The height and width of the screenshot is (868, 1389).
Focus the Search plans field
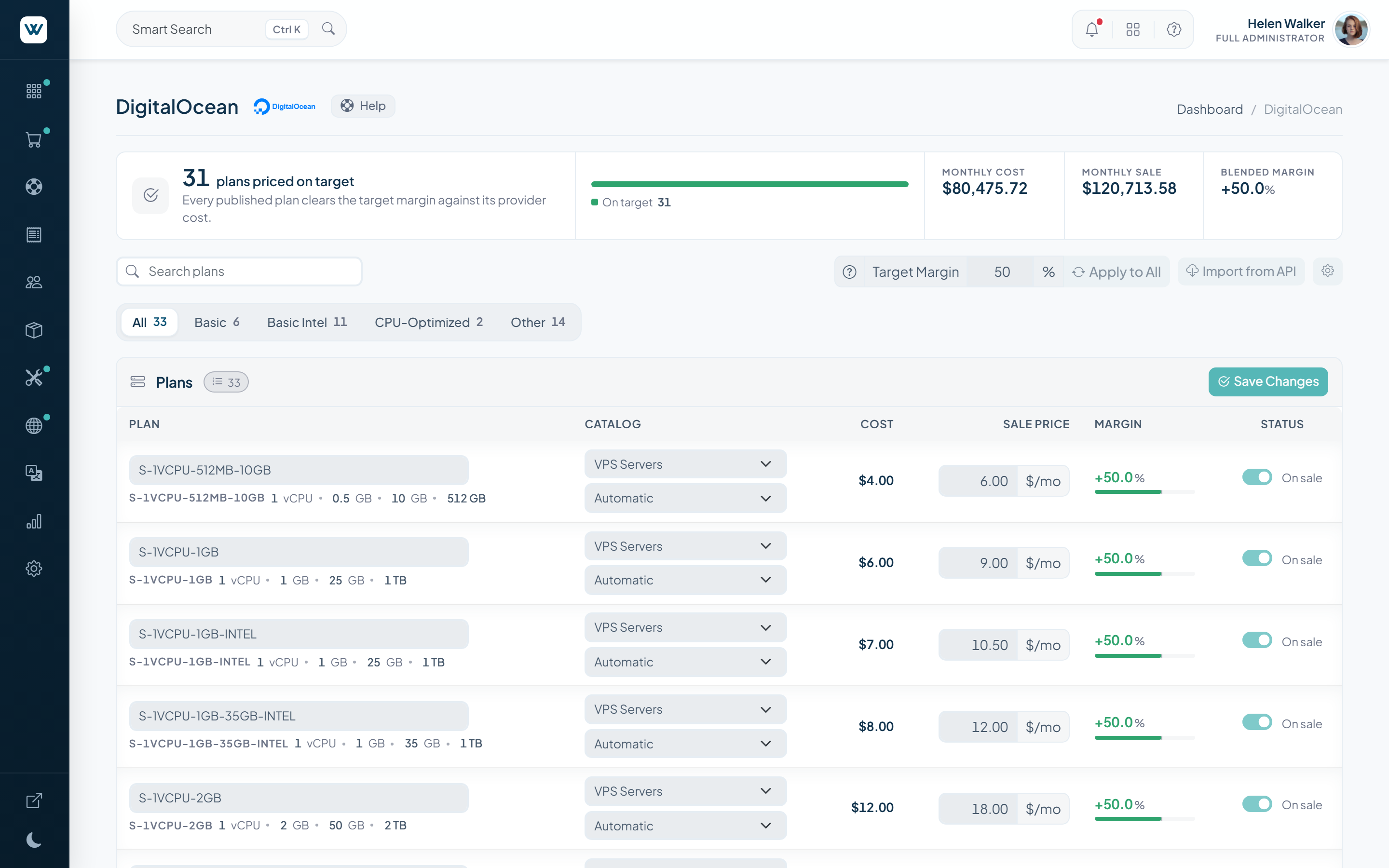tap(239, 271)
